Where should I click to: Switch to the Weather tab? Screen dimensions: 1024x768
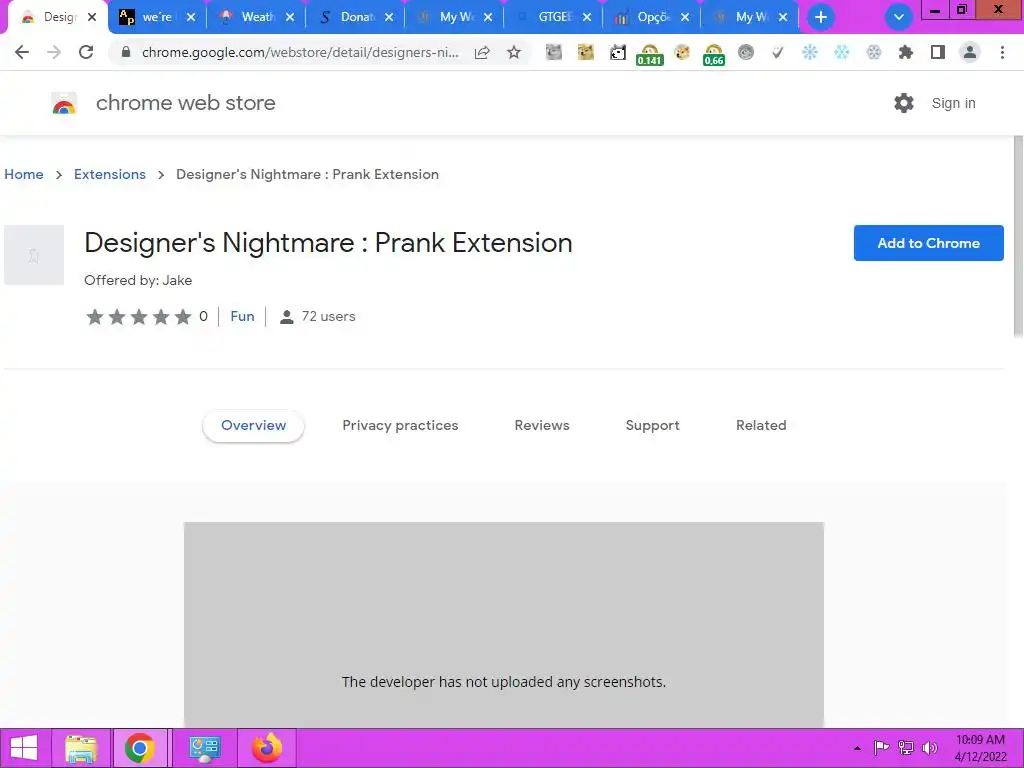[x=258, y=17]
